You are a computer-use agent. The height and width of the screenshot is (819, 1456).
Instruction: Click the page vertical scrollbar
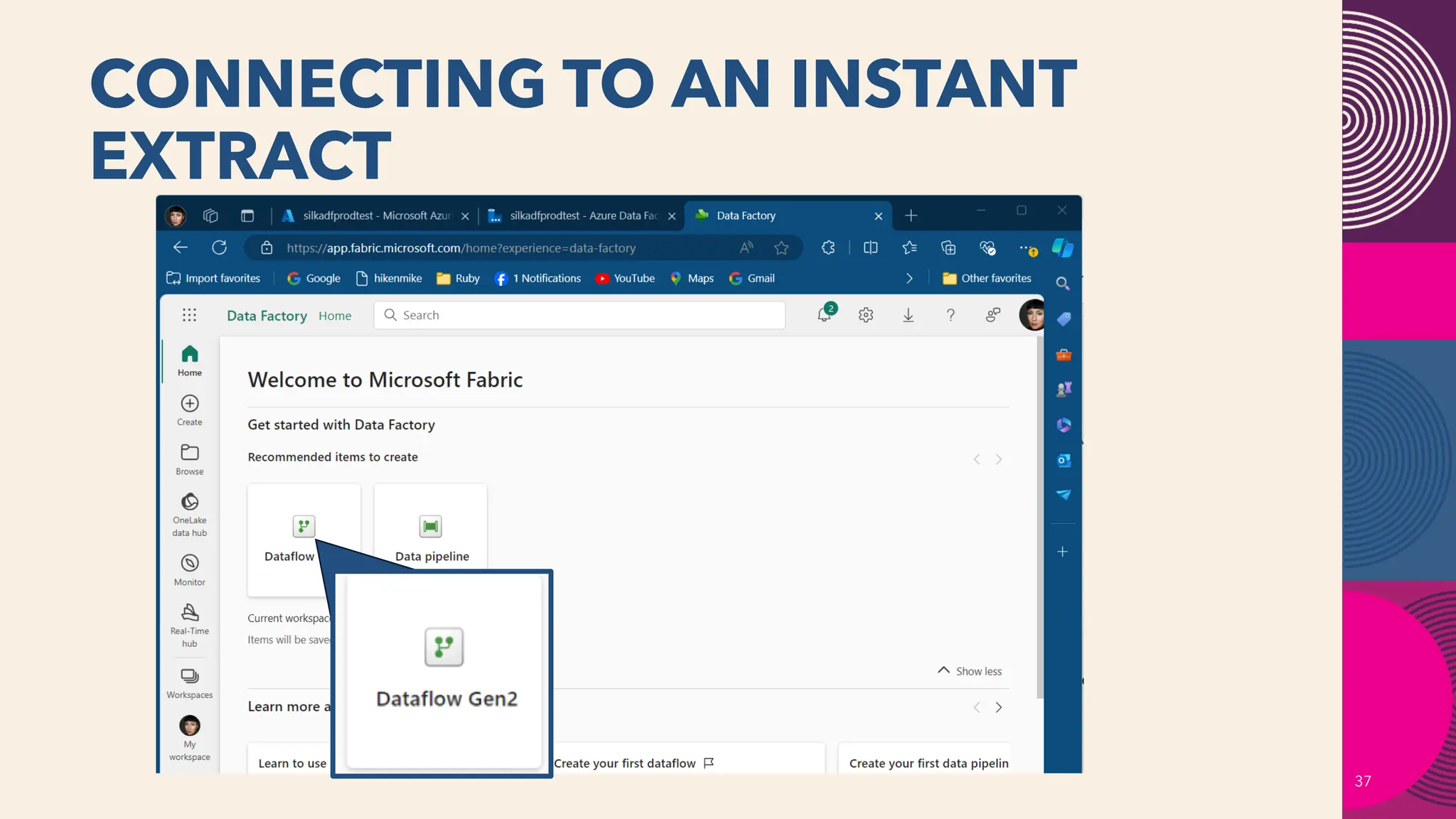(x=1040, y=518)
